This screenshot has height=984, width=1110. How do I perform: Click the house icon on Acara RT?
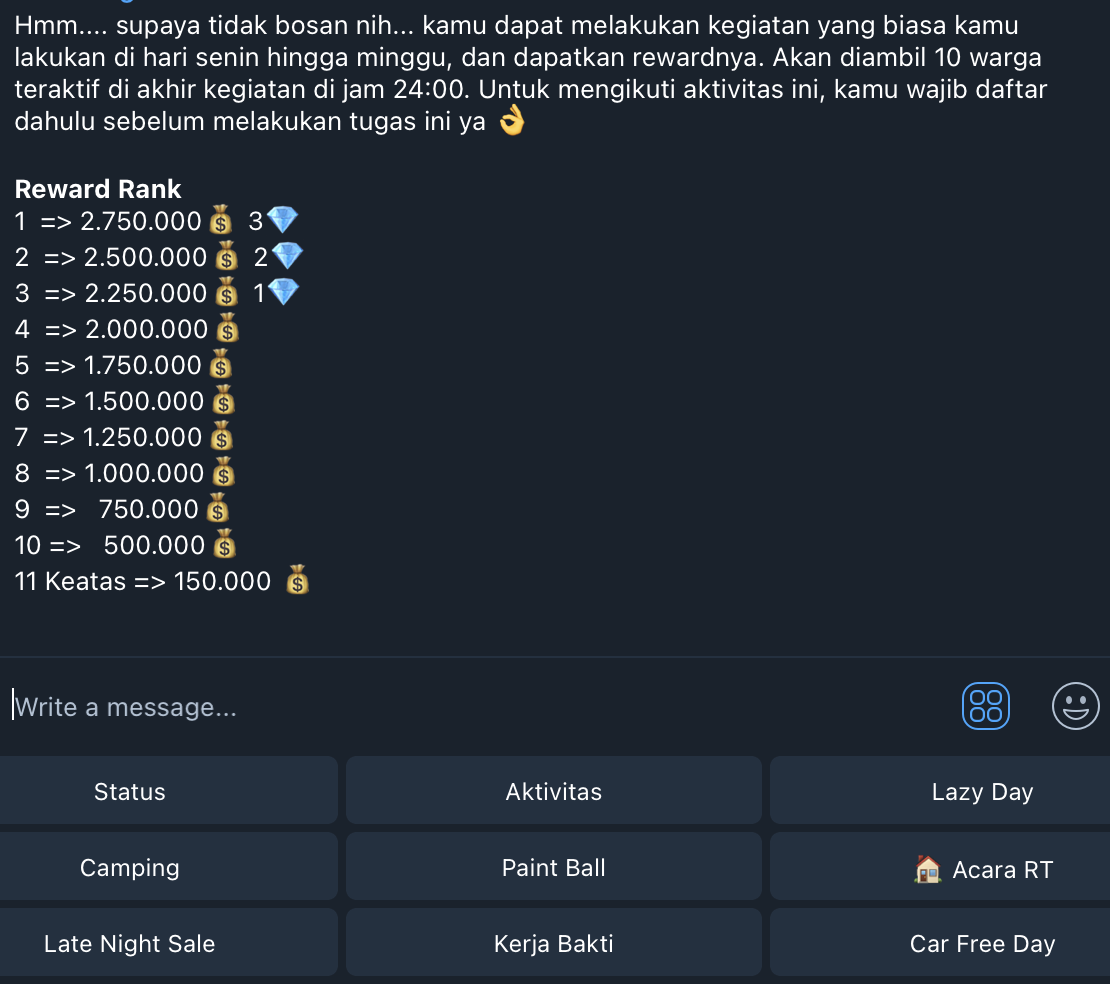coord(928,869)
